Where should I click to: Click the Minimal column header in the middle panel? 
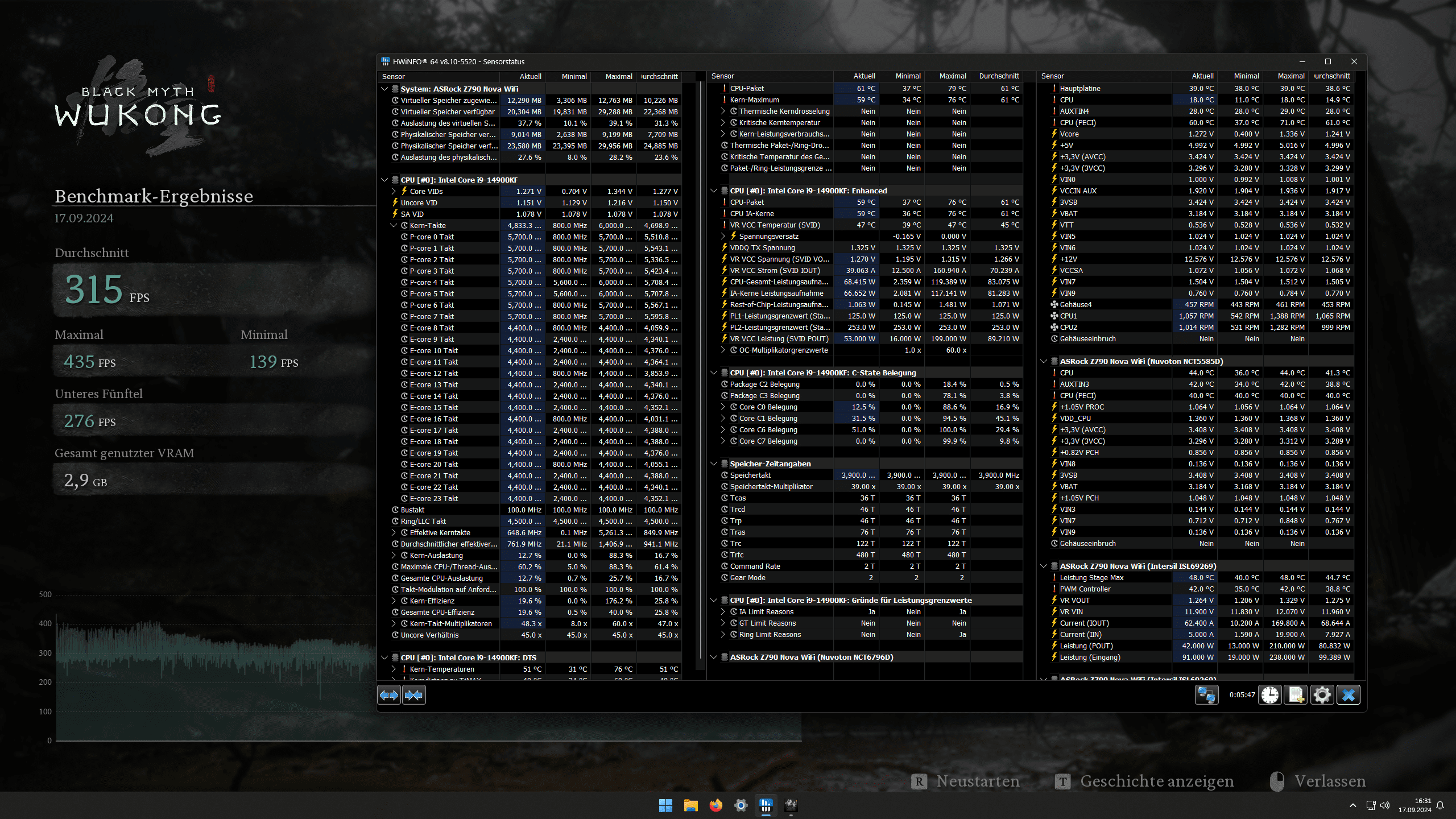pos(901,76)
